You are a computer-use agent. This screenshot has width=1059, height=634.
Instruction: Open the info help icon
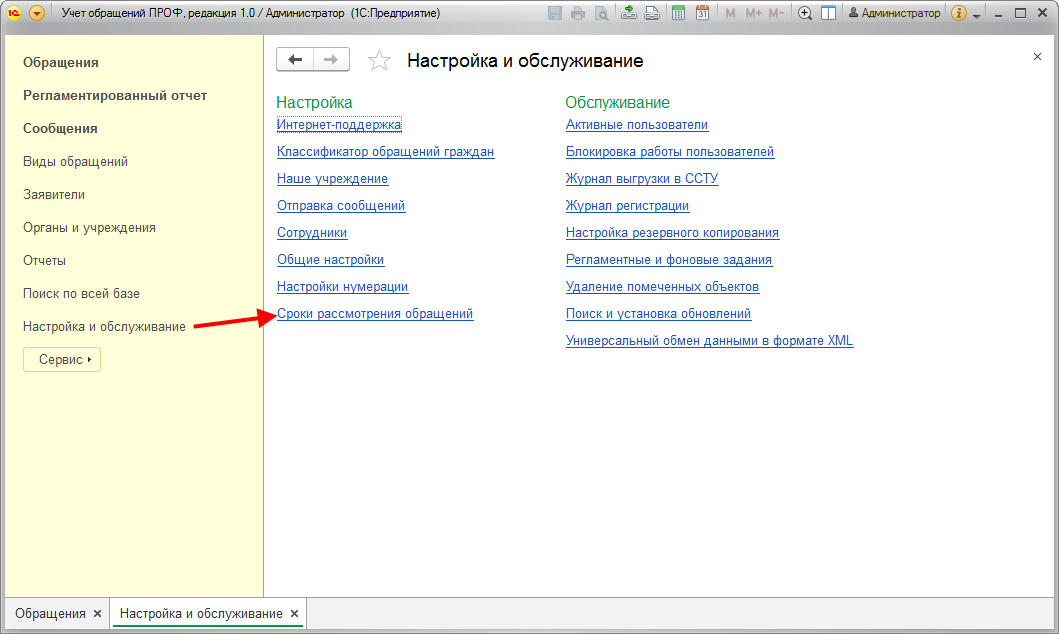[959, 13]
